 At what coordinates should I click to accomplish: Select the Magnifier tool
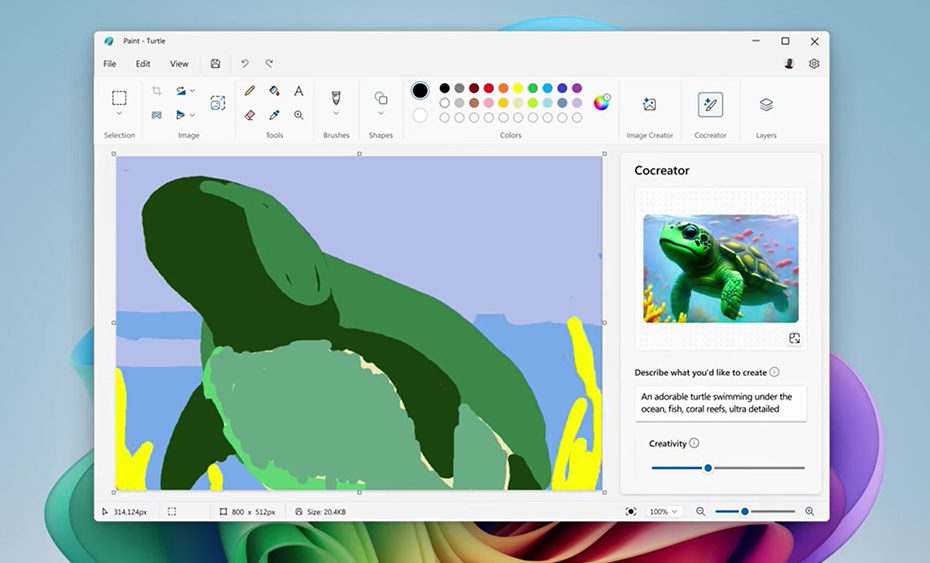(x=298, y=115)
